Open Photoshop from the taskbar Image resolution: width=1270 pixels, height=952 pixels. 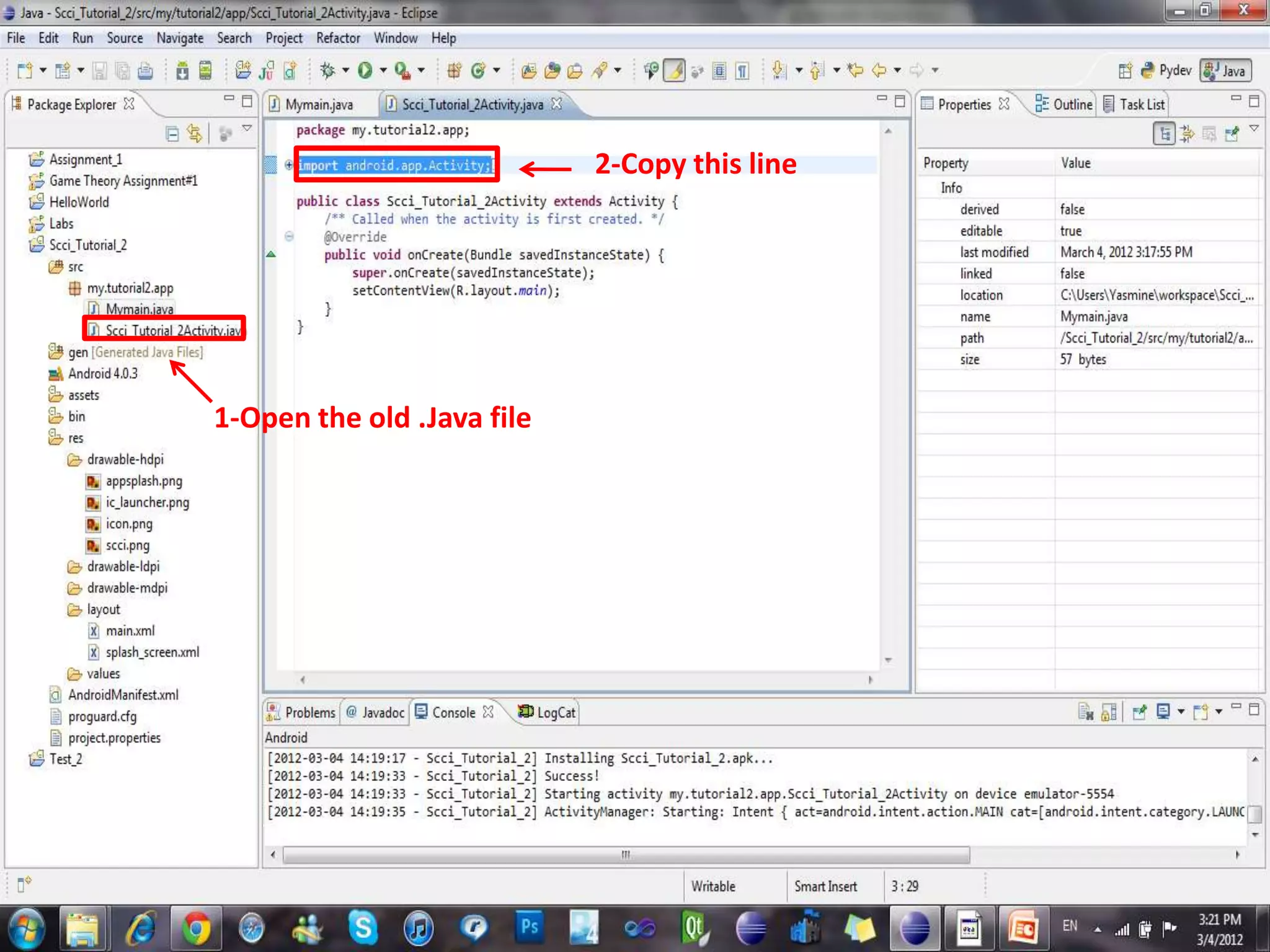[x=529, y=927]
